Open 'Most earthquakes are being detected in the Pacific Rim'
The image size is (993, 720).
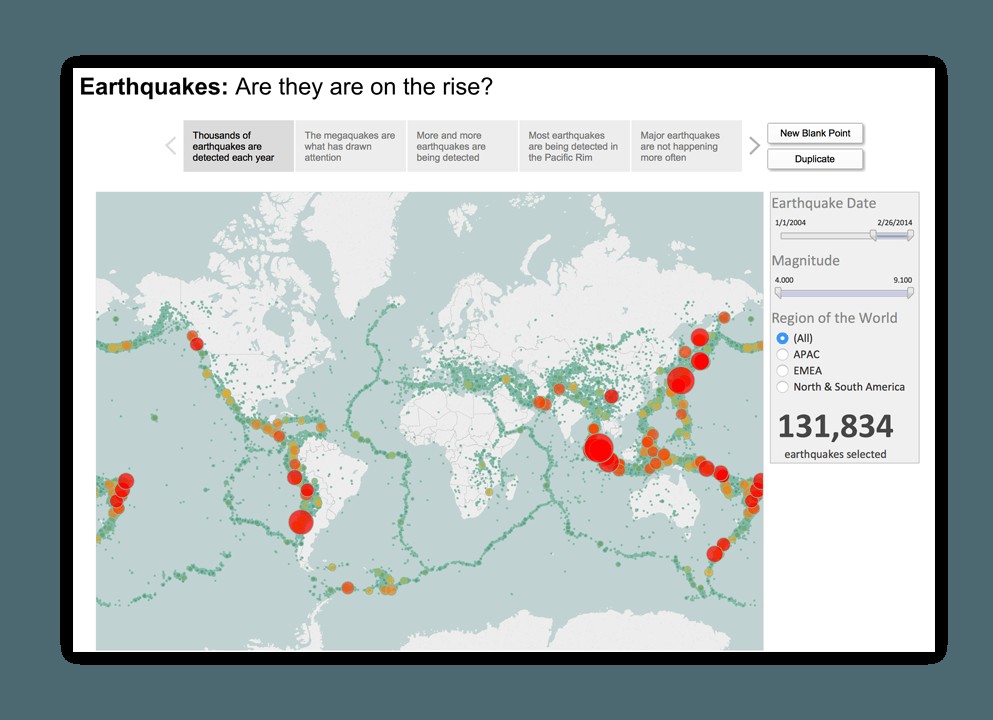point(574,146)
